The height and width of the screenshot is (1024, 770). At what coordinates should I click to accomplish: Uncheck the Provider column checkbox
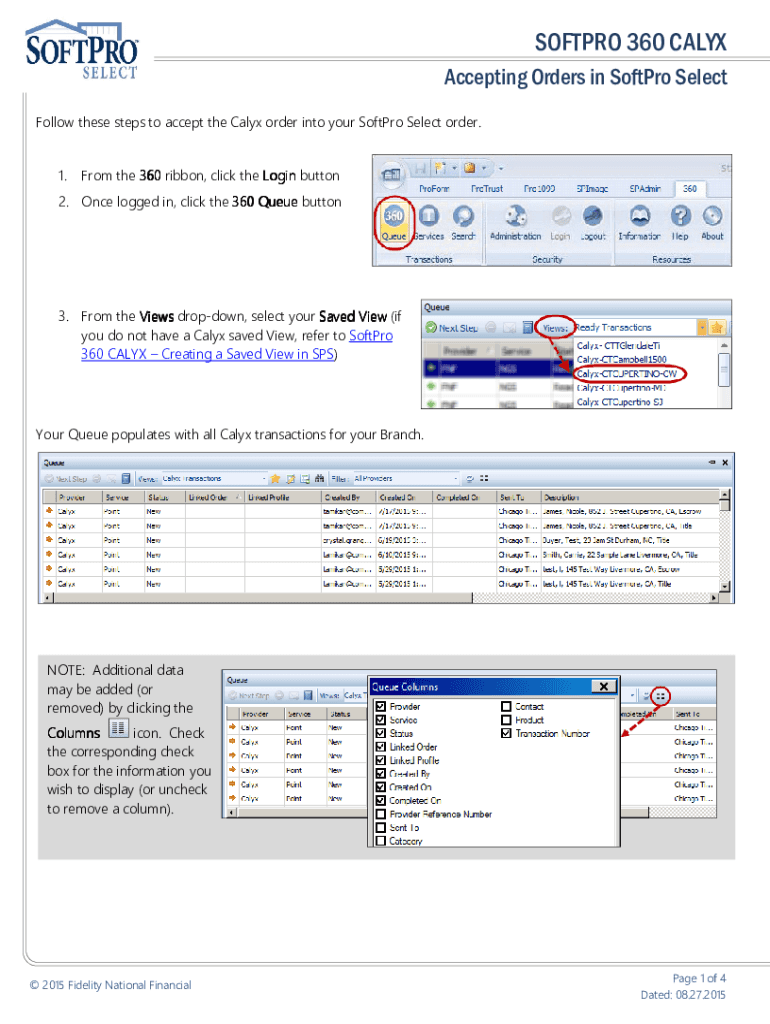tap(381, 707)
